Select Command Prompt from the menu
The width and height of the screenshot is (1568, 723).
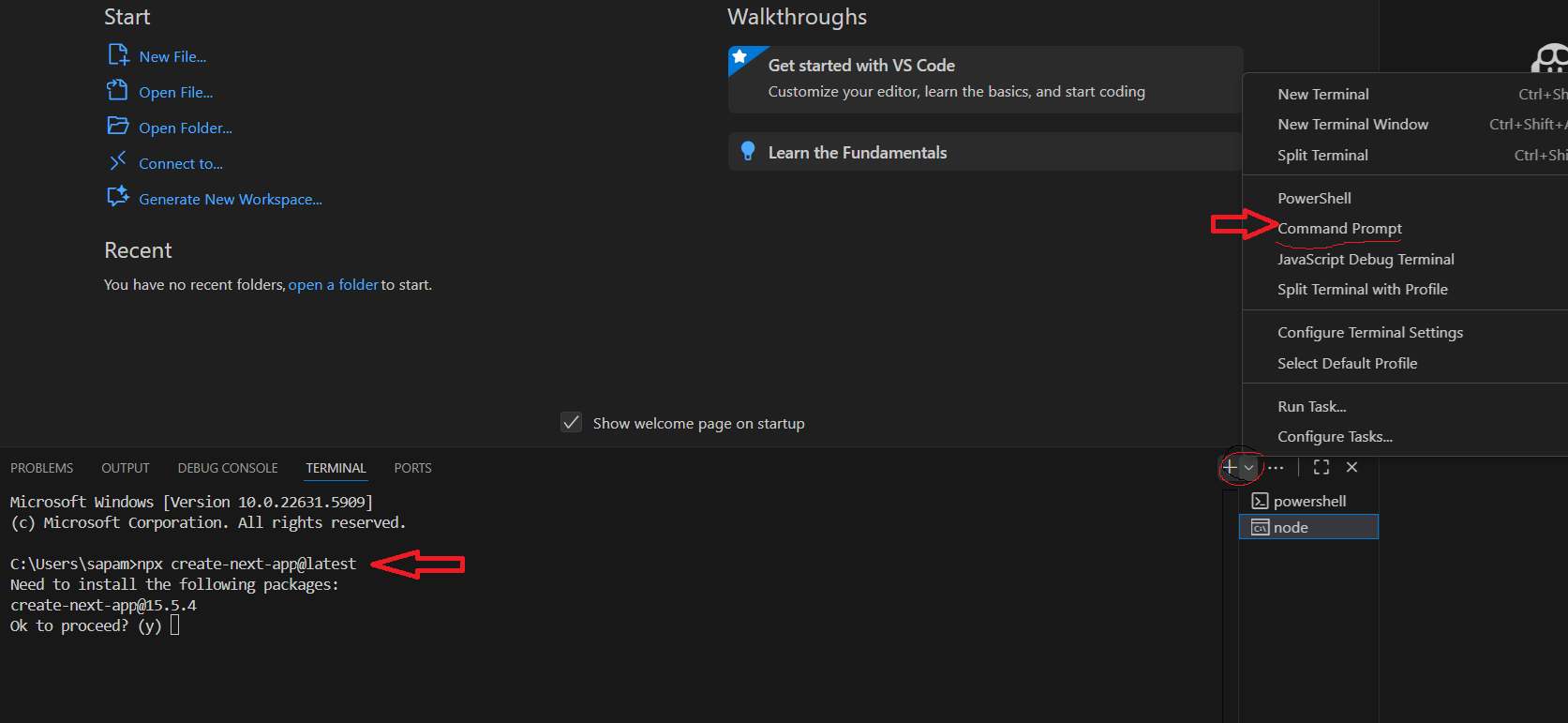1339,229
